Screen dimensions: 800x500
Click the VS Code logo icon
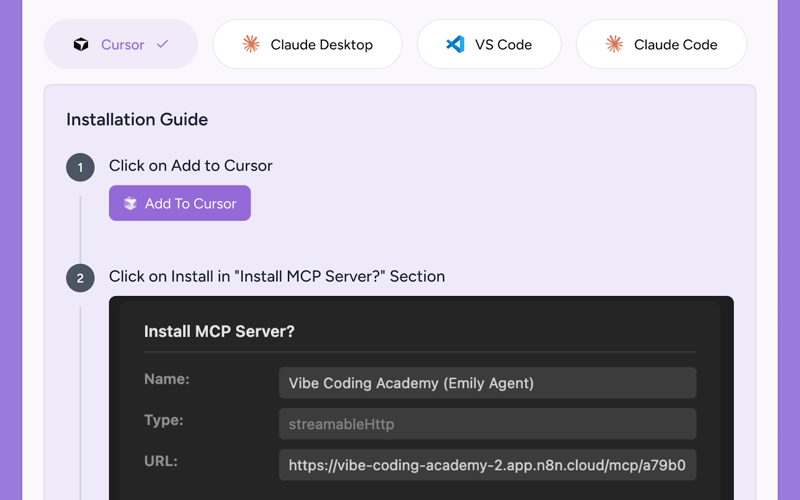[455, 44]
